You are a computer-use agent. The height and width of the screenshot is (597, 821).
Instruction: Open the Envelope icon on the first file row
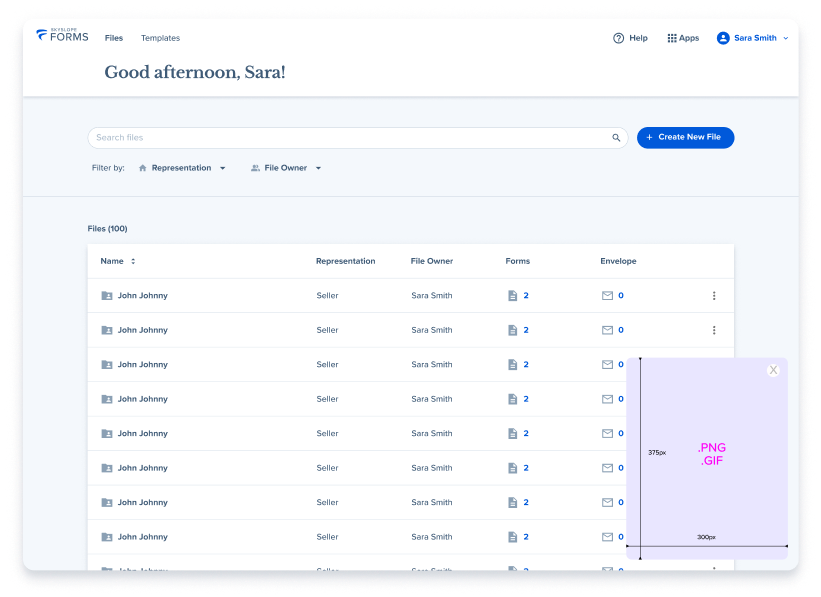[606, 295]
